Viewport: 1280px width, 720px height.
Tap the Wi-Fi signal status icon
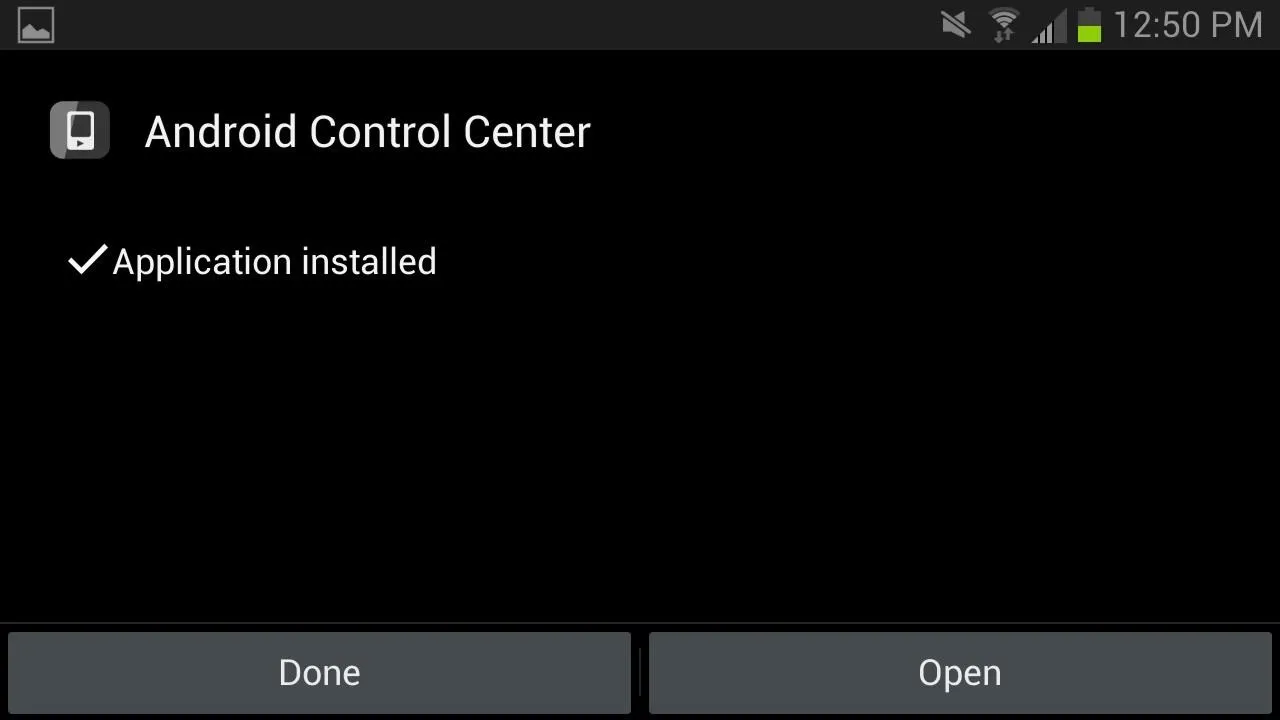[x=1003, y=25]
